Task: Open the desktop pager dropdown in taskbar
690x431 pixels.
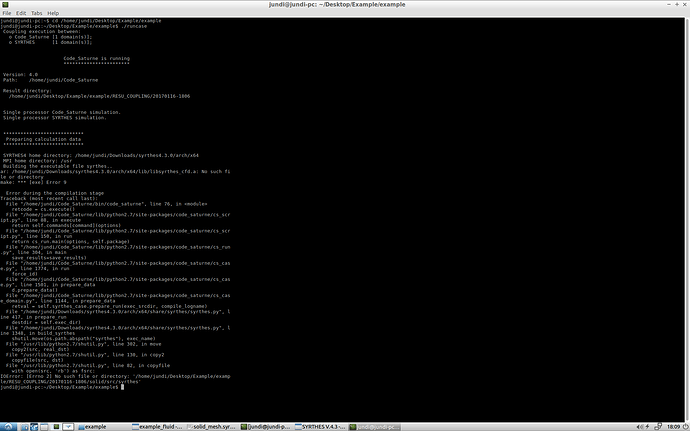Action: [68, 427]
